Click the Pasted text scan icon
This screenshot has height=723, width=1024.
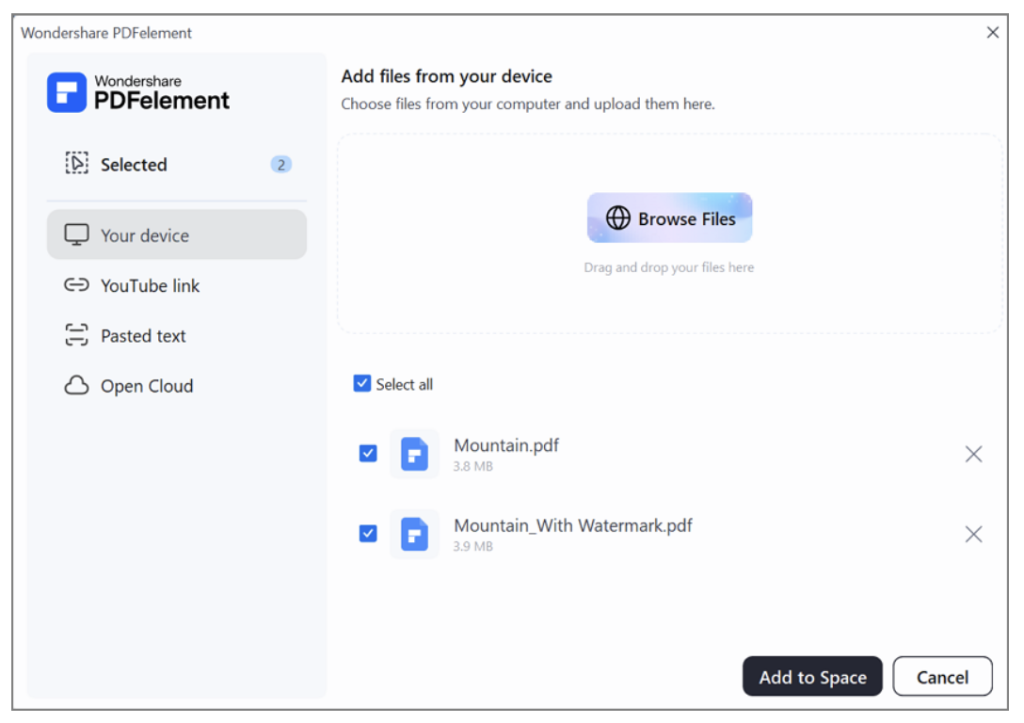click(76, 335)
